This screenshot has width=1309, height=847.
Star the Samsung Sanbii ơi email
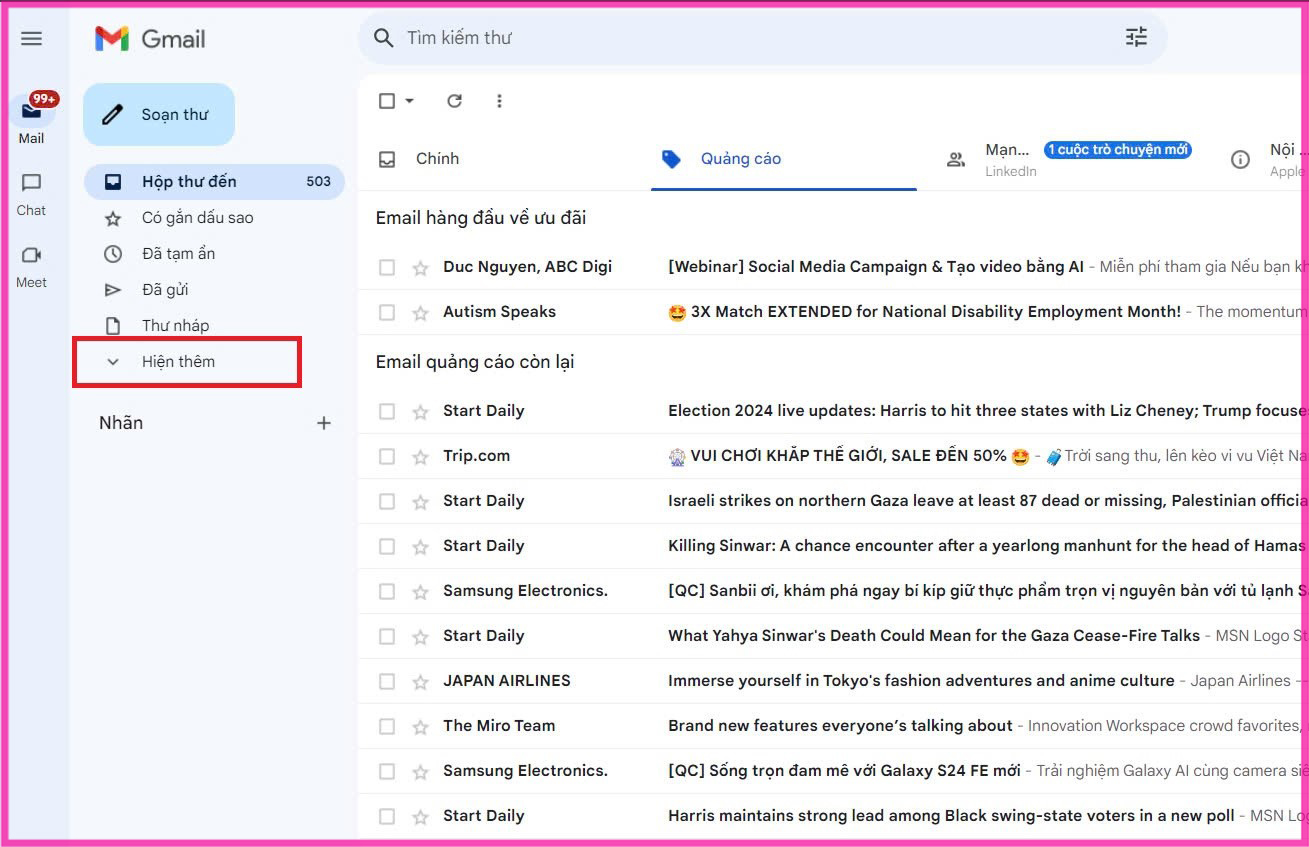(420, 592)
